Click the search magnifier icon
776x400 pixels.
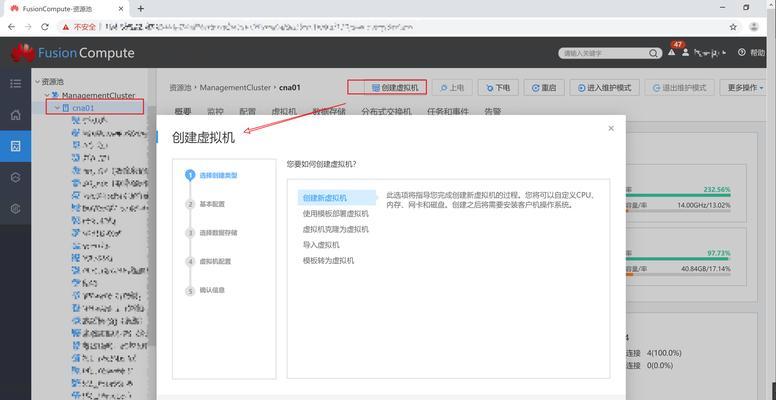pos(653,53)
